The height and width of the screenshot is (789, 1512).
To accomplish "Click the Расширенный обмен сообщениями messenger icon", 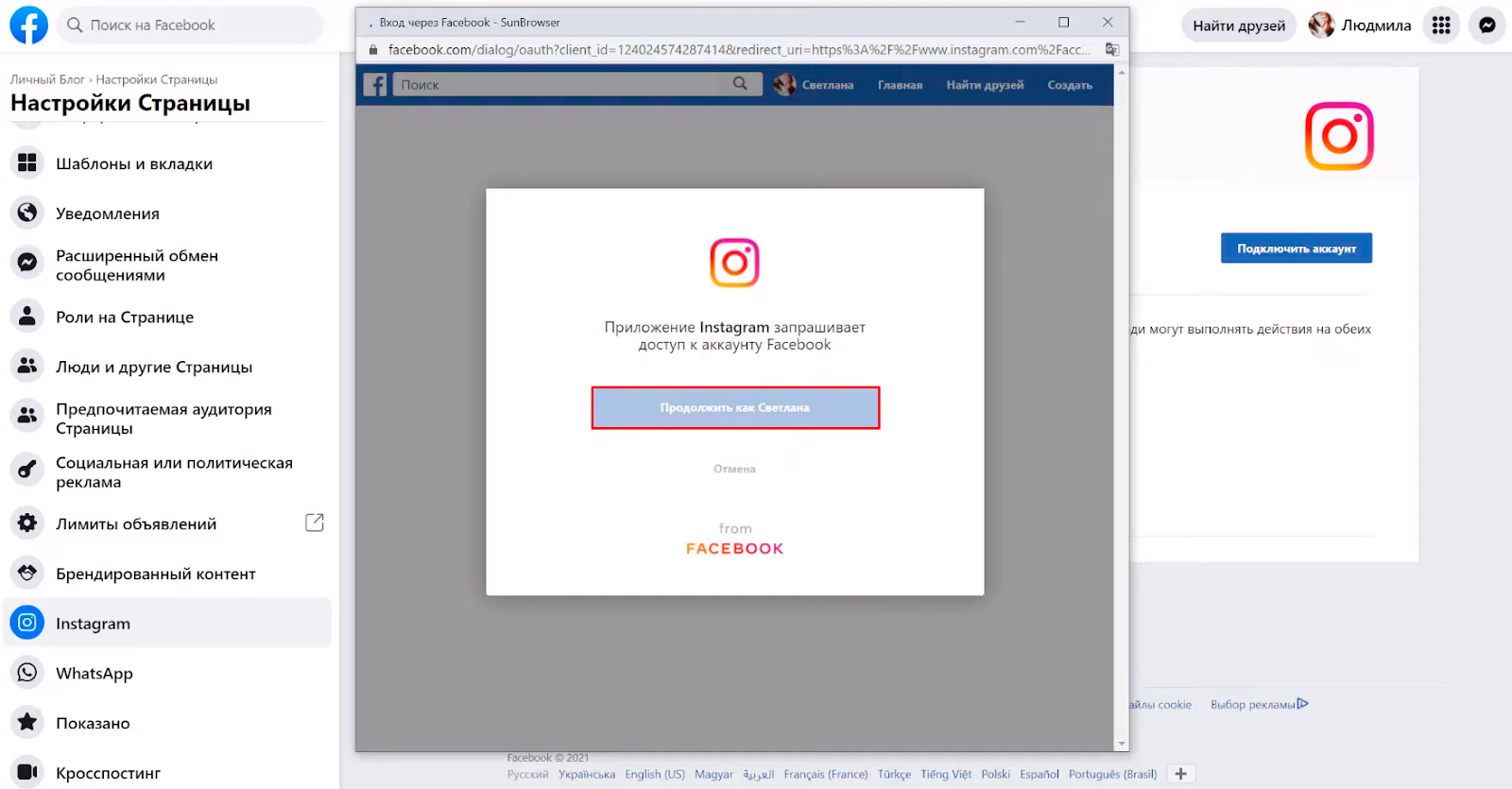I will point(27,263).
